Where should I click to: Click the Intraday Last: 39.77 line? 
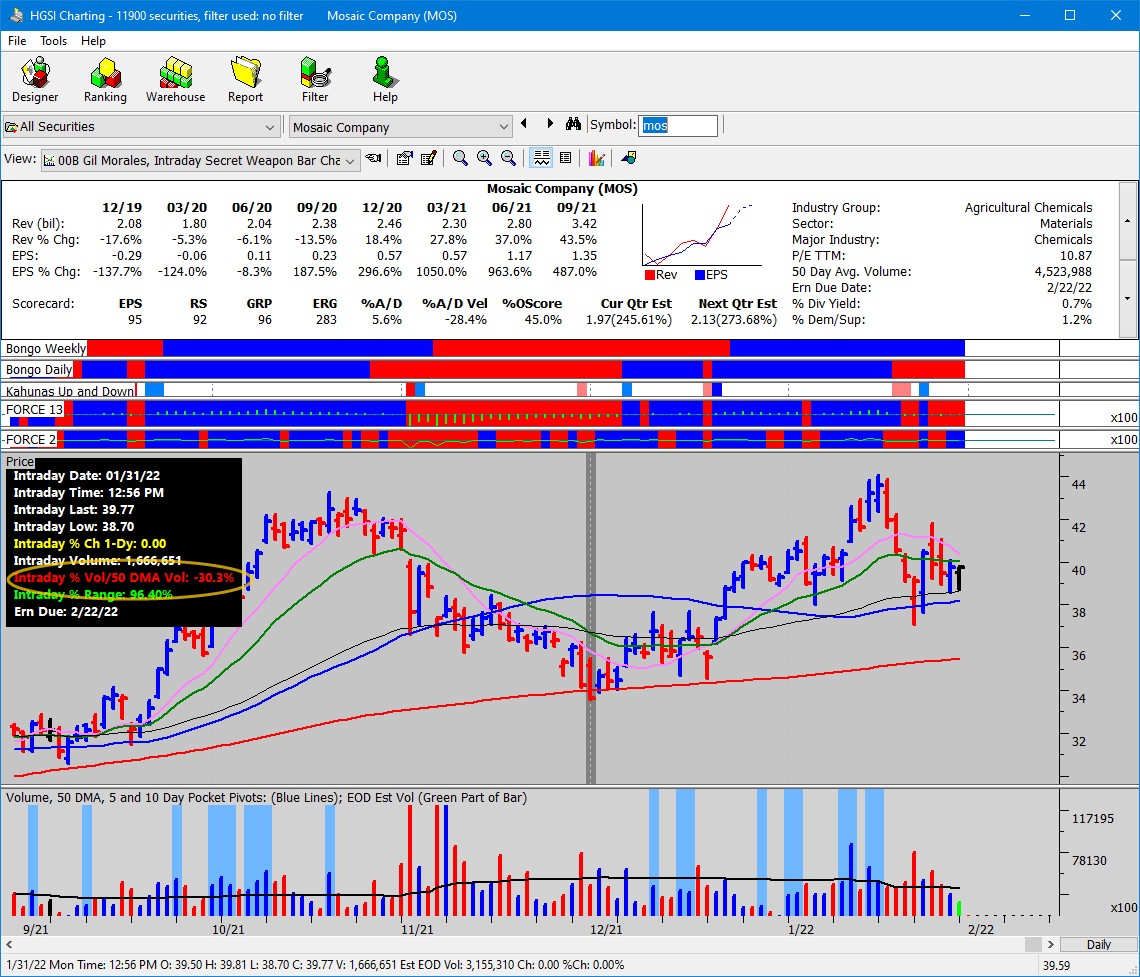click(x=73, y=510)
